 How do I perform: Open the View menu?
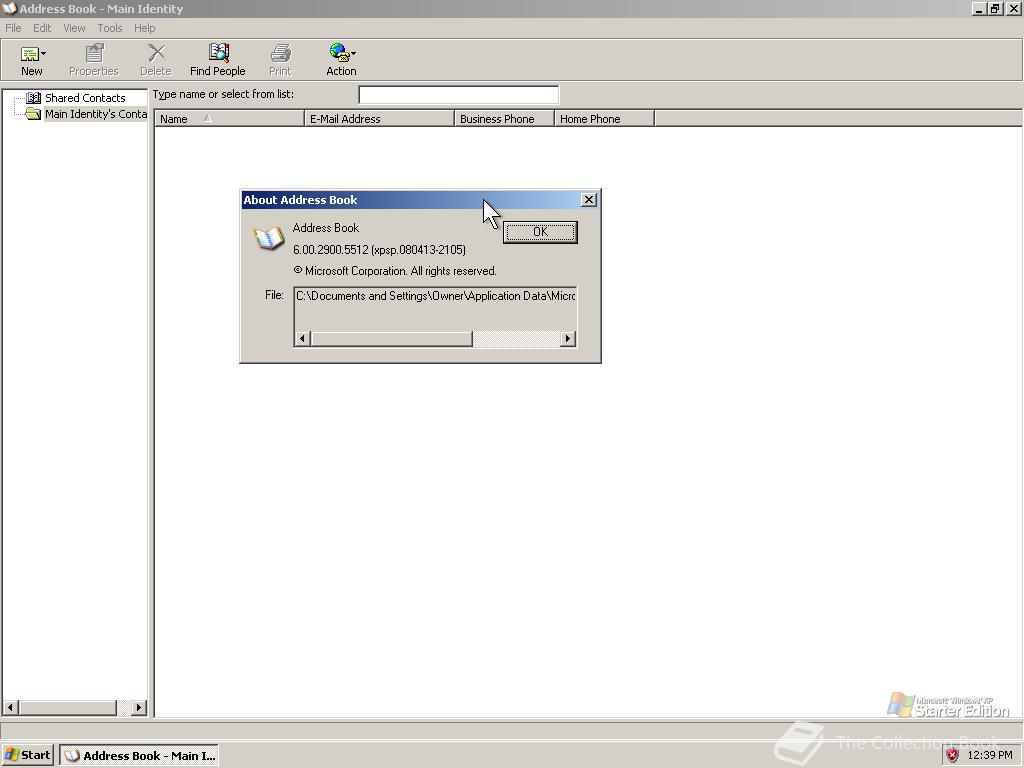click(74, 28)
